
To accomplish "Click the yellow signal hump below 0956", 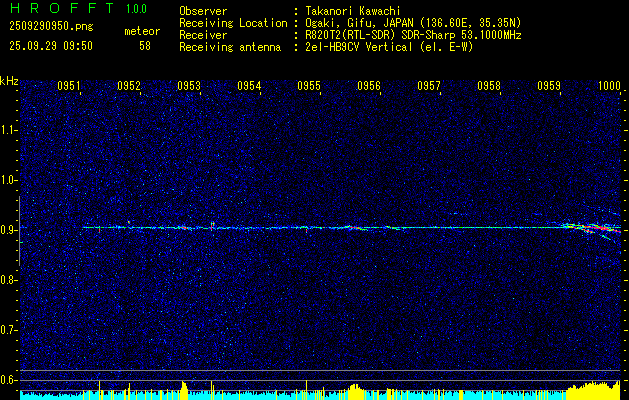I will pos(355,391).
